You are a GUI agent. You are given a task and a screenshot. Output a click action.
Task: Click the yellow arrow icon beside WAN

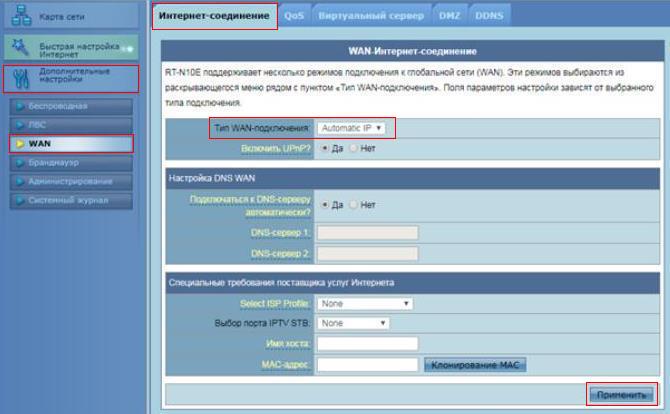pos(20,144)
